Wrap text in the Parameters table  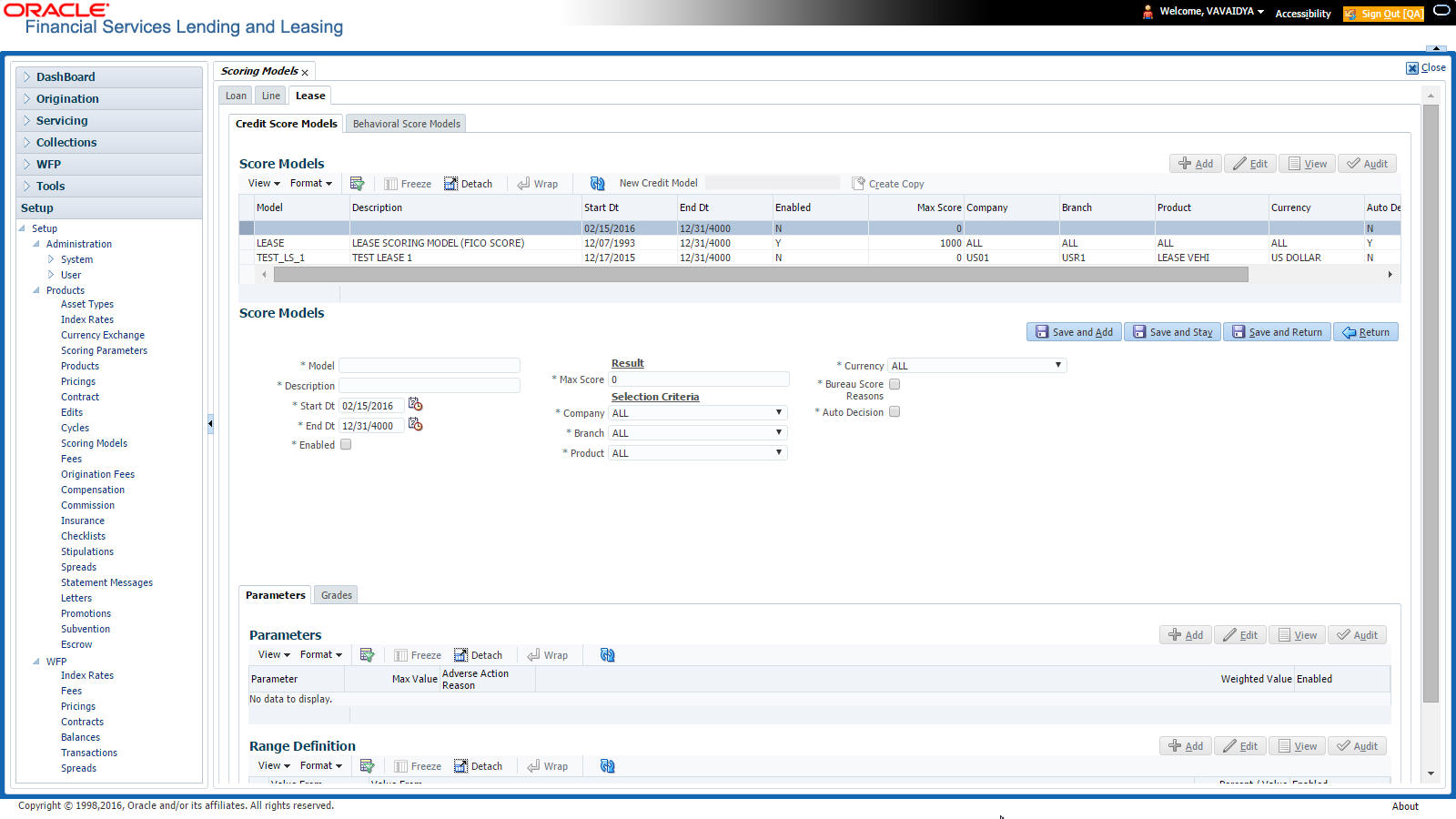coord(548,655)
